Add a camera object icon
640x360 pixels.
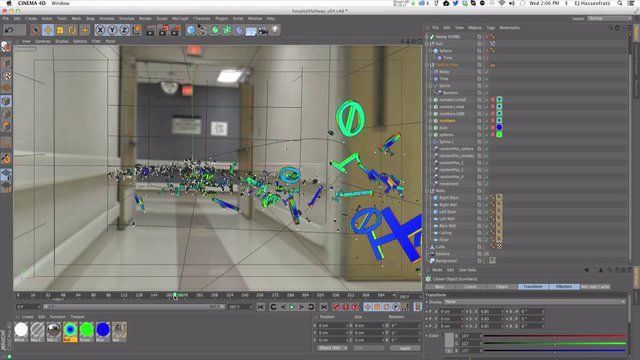(x=263, y=30)
